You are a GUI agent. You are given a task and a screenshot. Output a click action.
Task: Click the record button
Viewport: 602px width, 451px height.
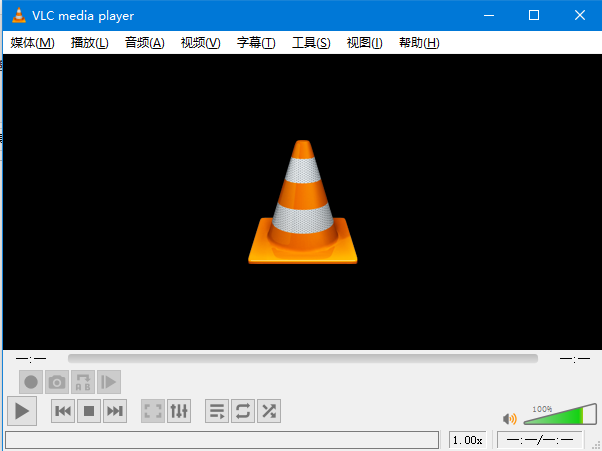point(31,382)
